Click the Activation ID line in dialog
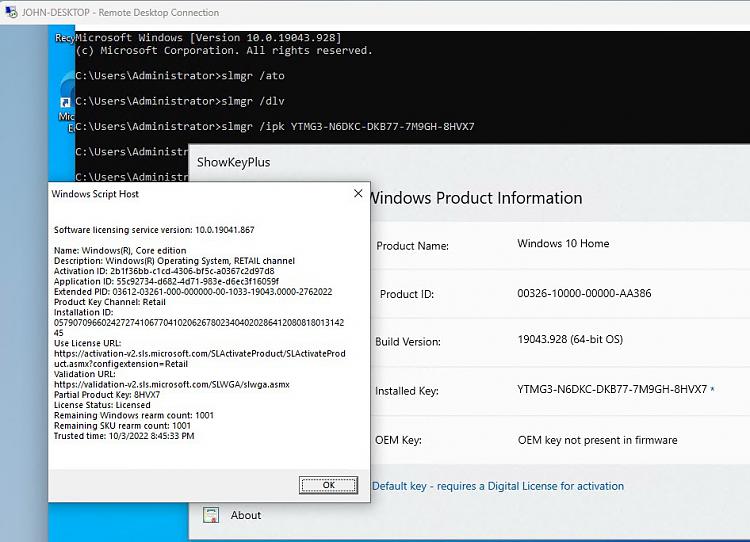This screenshot has height=542, width=750. point(164,271)
